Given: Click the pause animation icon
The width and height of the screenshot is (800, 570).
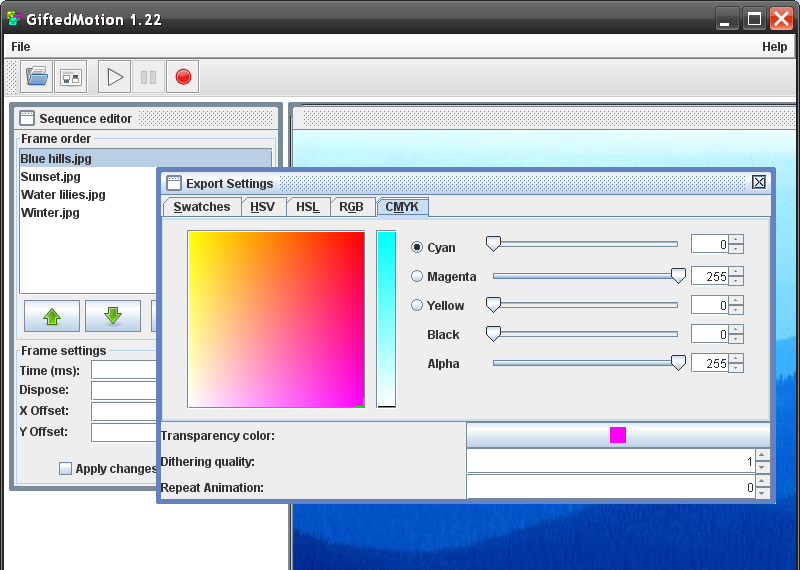Looking at the screenshot, I should point(148,77).
